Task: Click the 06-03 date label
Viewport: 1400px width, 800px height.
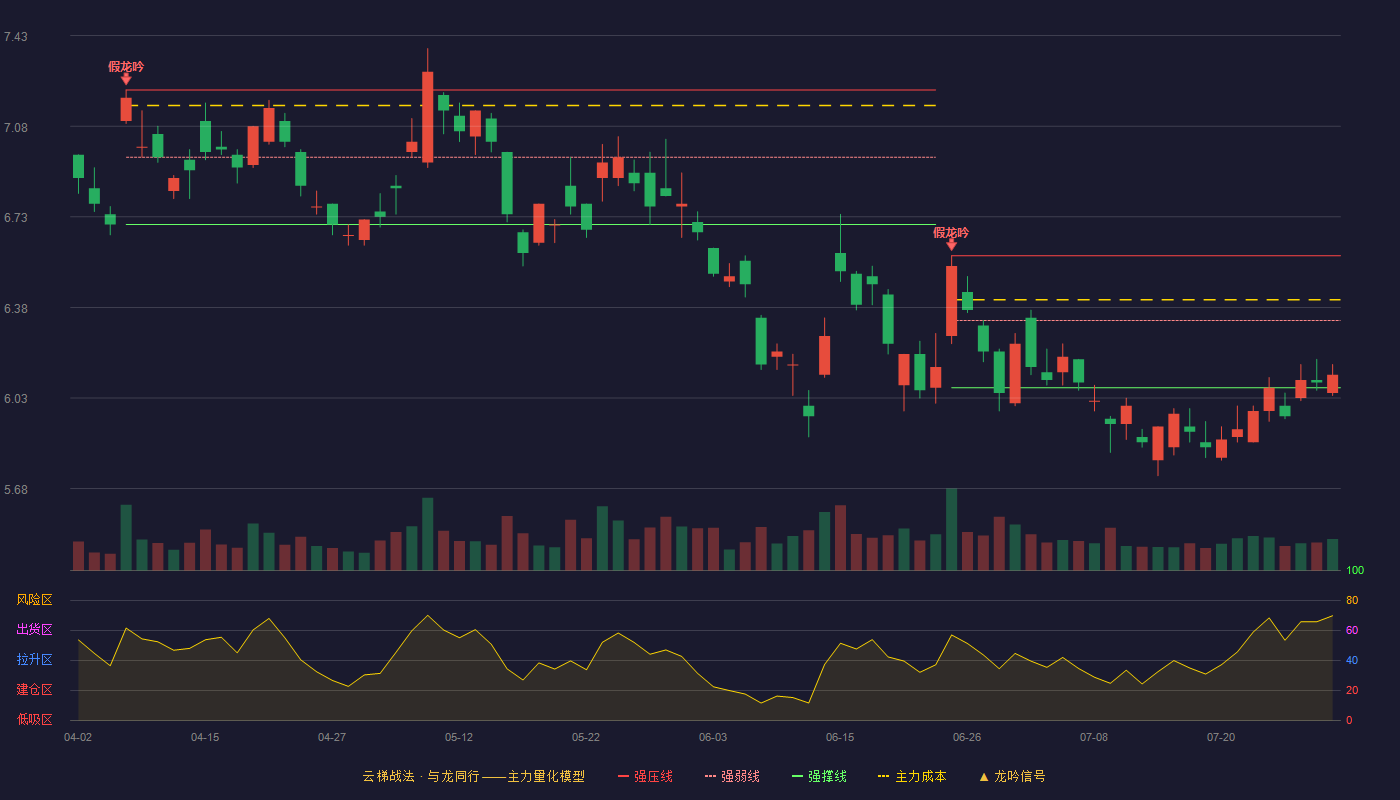Action: (713, 737)
